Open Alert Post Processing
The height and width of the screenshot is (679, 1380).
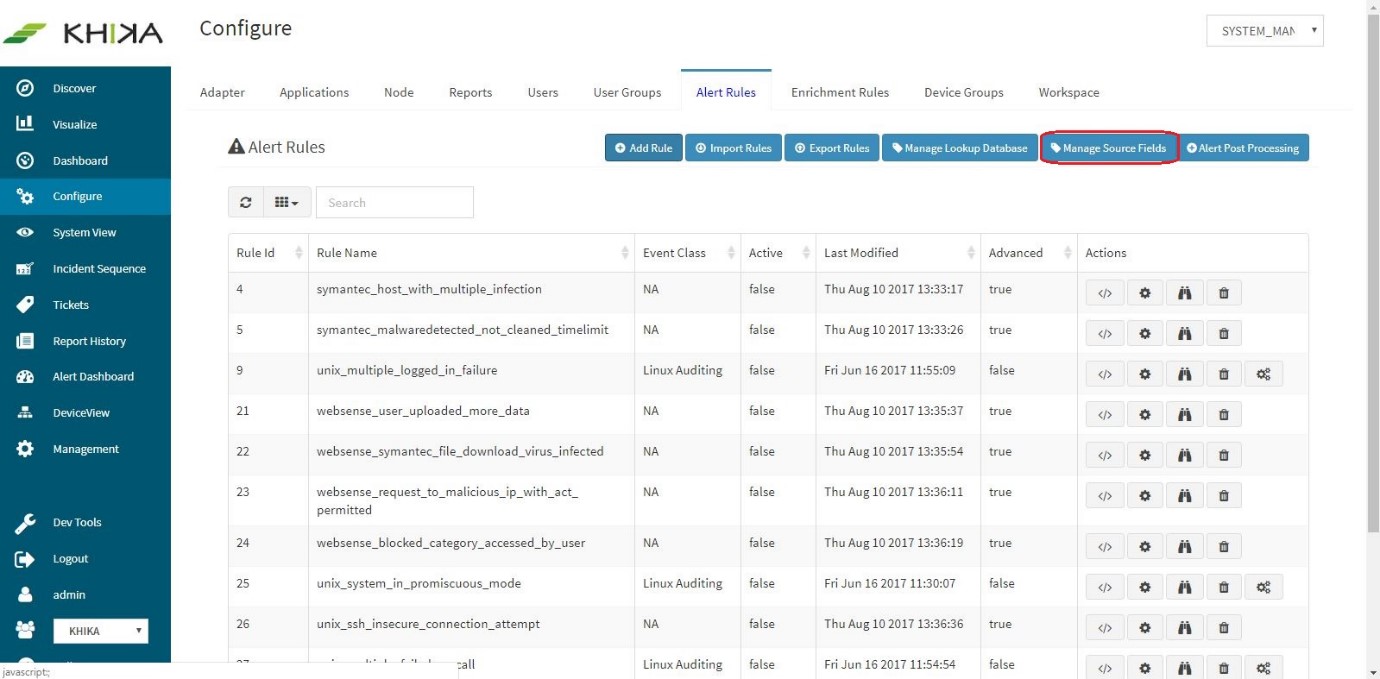click(x=1243, y=148)
